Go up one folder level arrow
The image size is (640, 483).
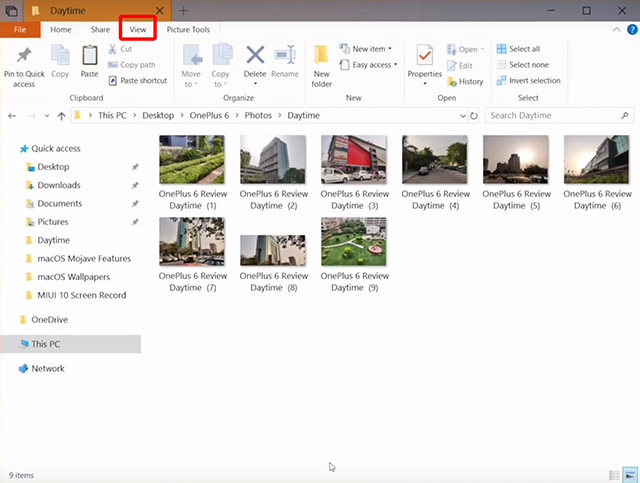[61, 116]
